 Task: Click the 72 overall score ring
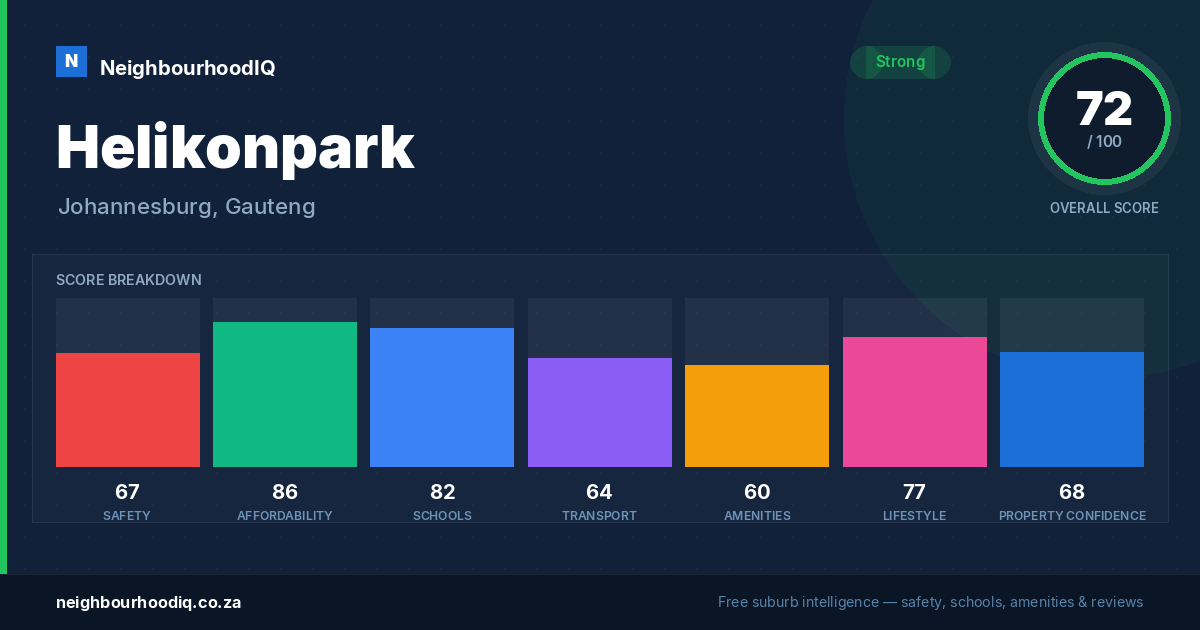tap(1104, 118)
